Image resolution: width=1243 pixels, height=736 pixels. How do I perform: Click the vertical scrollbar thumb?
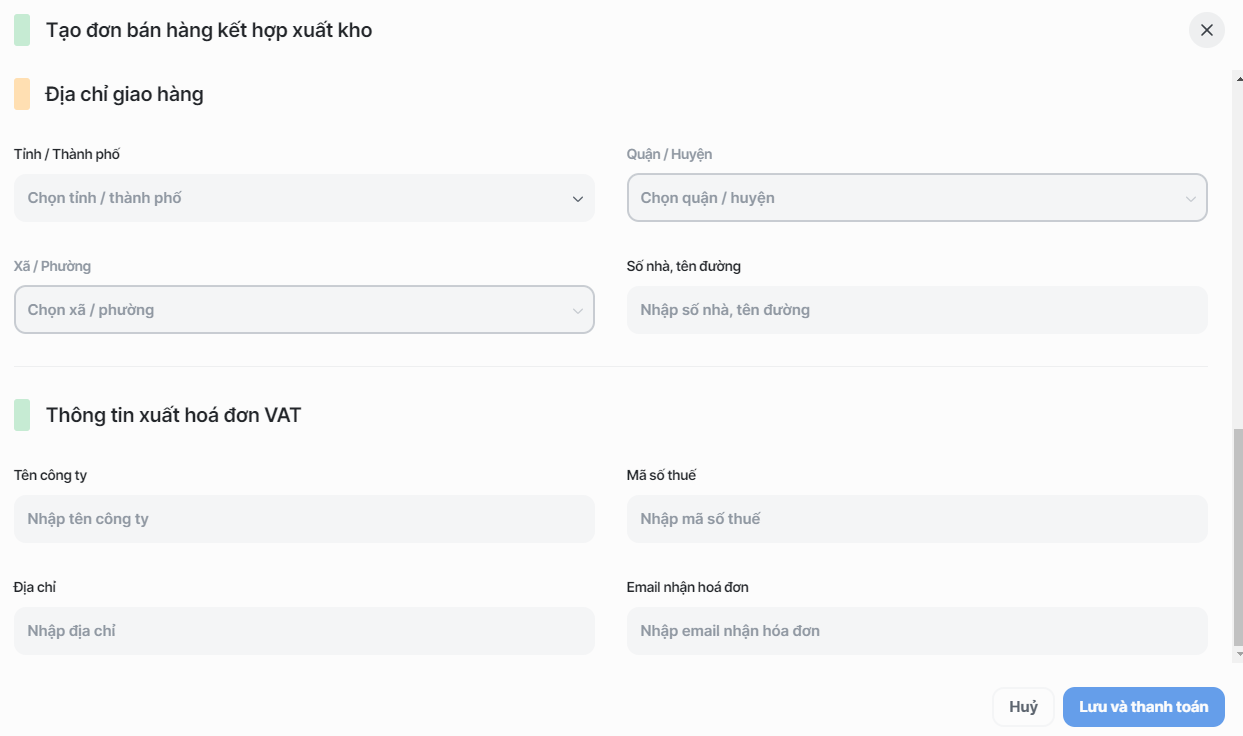[1238, 538]
